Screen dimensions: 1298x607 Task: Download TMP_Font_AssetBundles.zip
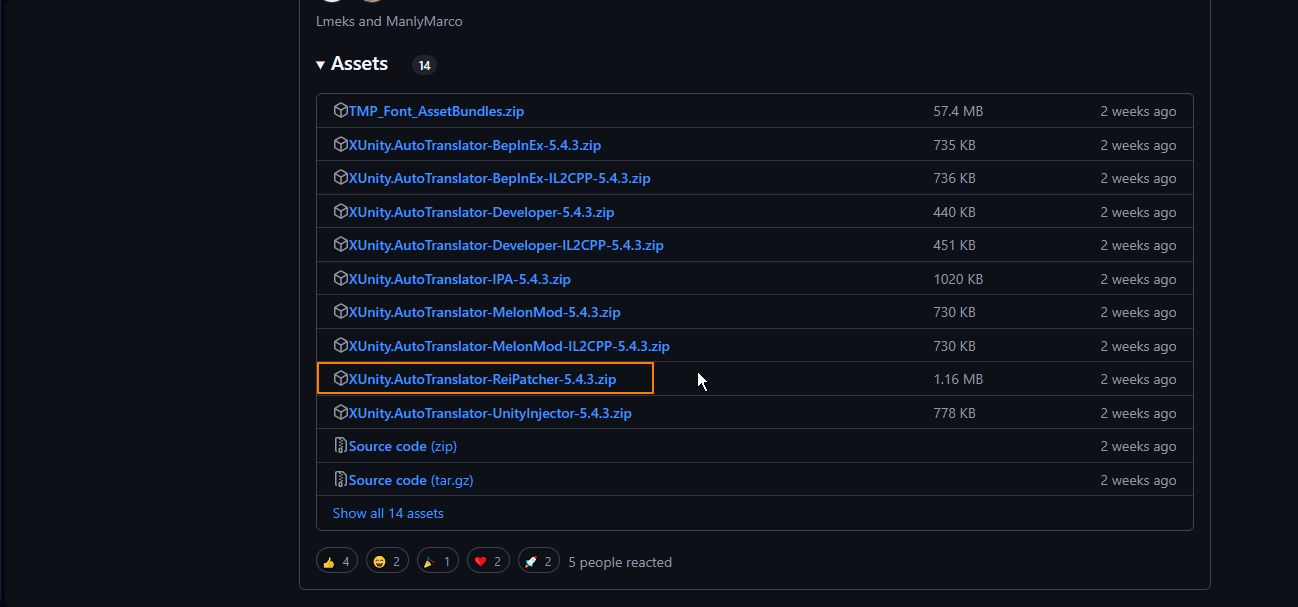coord(436,111)
